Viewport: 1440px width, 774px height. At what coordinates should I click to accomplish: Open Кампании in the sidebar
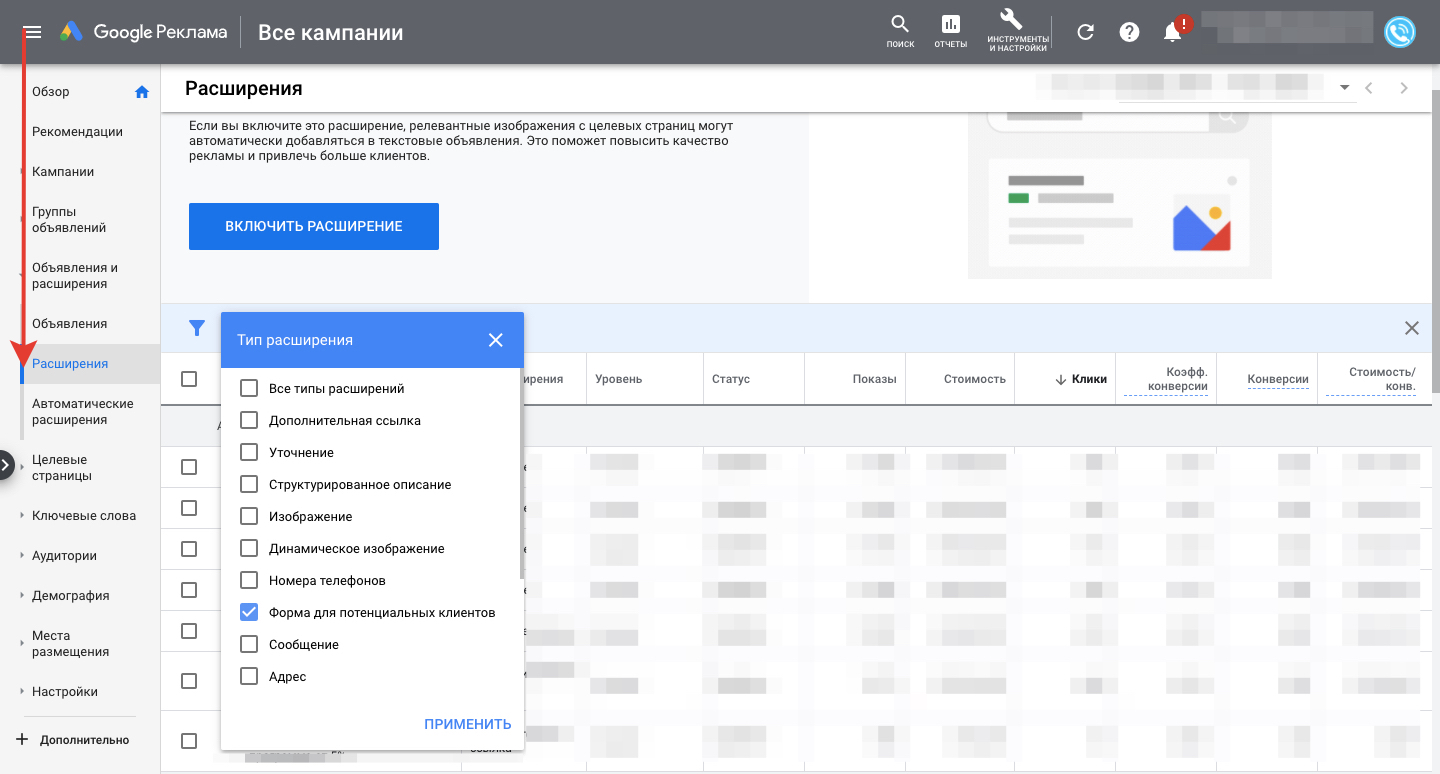[x=63, y=172]
